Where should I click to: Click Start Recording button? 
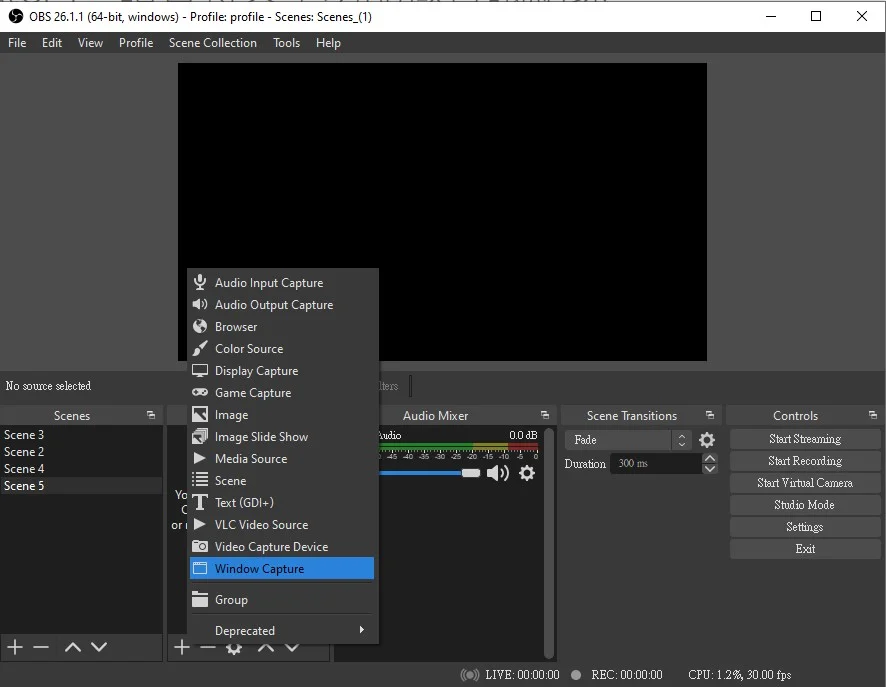[805, 461]
